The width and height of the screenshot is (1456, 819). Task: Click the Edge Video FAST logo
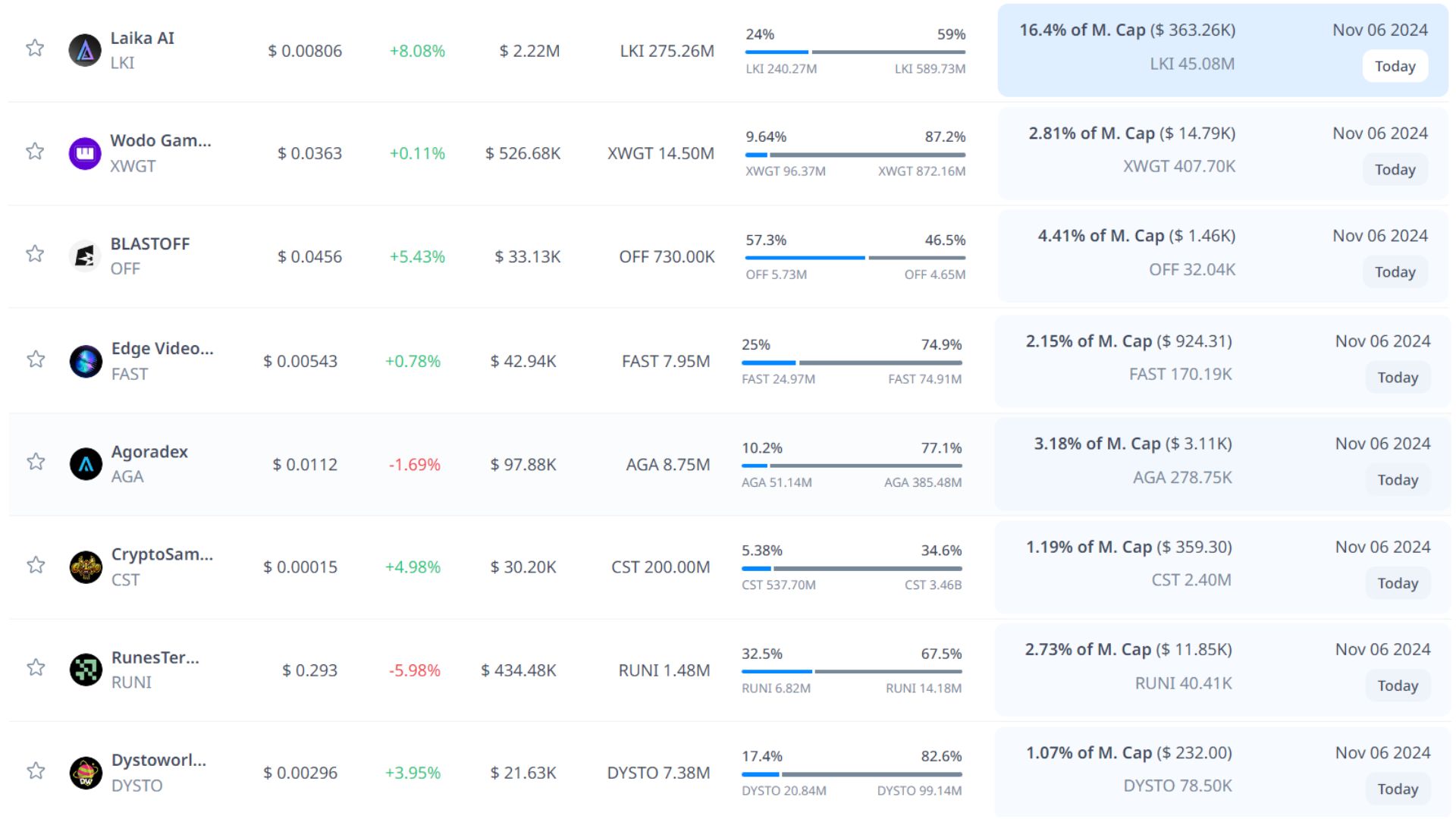[86, 361]
